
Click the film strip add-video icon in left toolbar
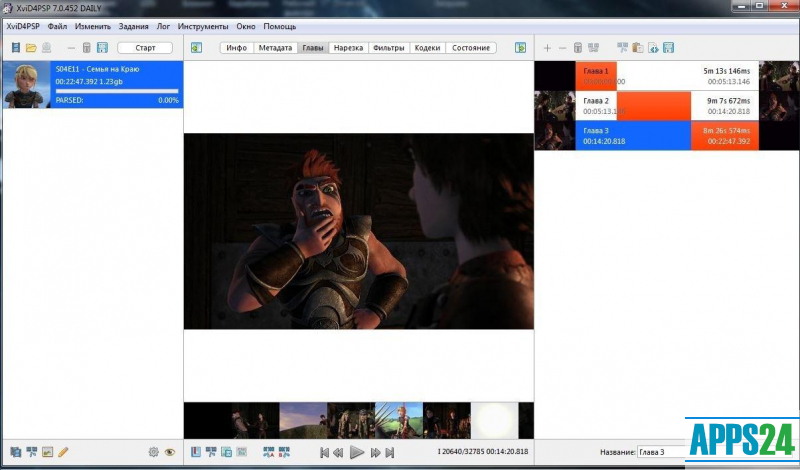pyautogui.click(x=16, y=47)
